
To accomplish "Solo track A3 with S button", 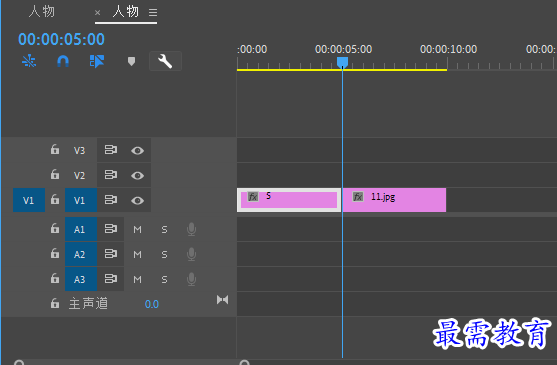I will [x=164, y=280].
